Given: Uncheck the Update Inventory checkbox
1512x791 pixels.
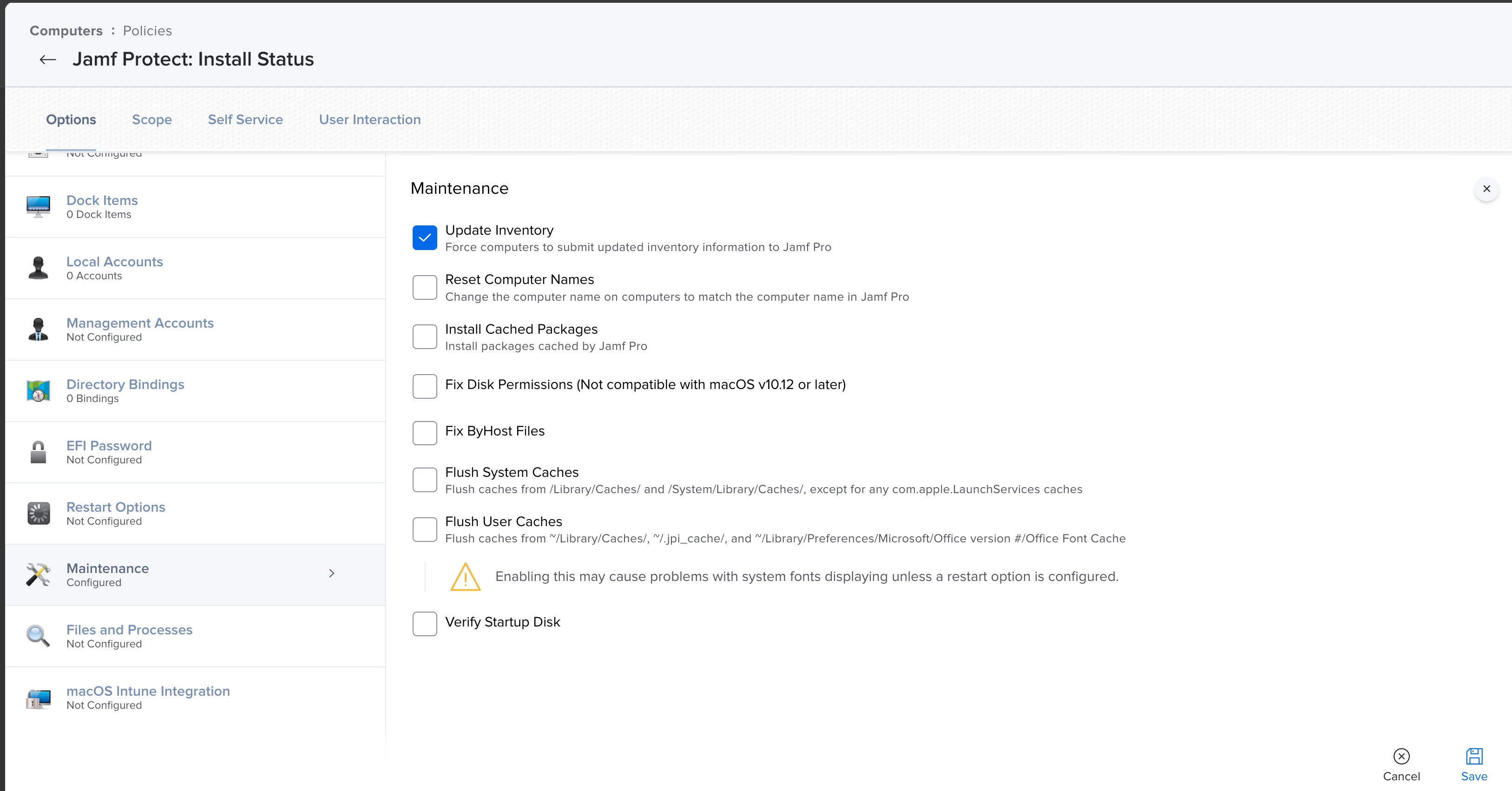Looking at the screenshot, I should pos(425,238).
